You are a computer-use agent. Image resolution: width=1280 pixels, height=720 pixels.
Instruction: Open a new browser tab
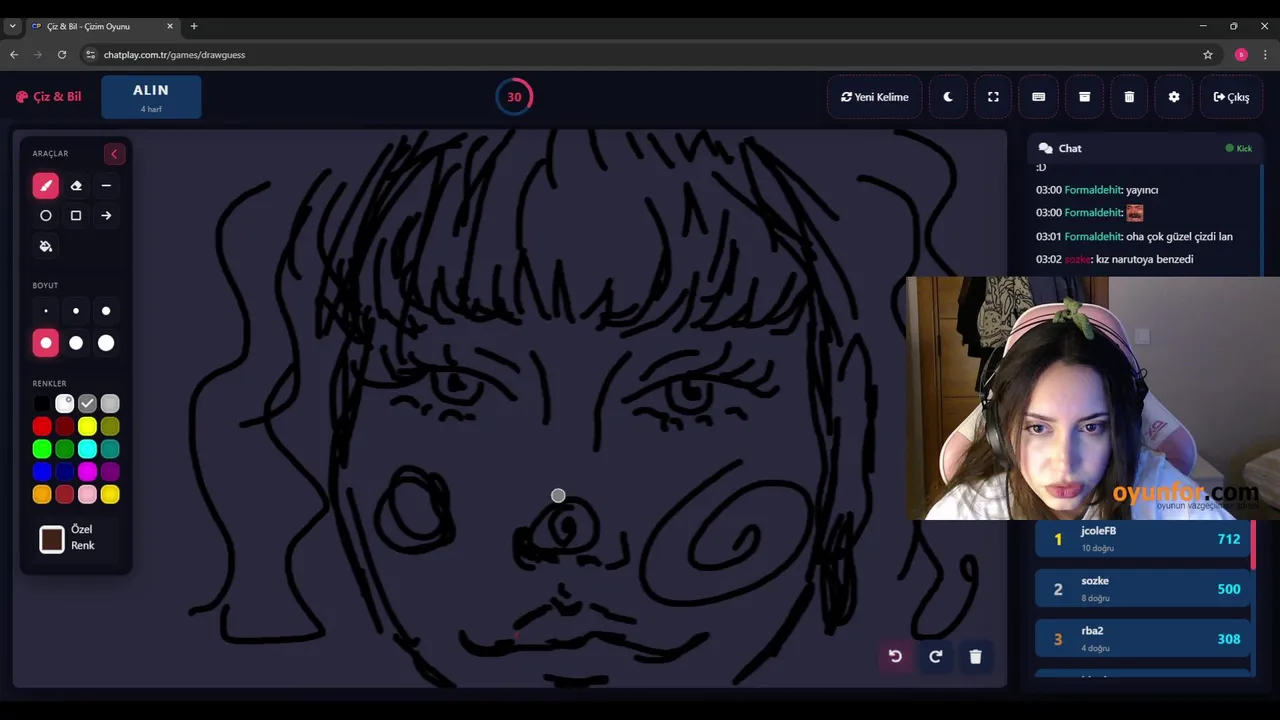pos(194,26)
